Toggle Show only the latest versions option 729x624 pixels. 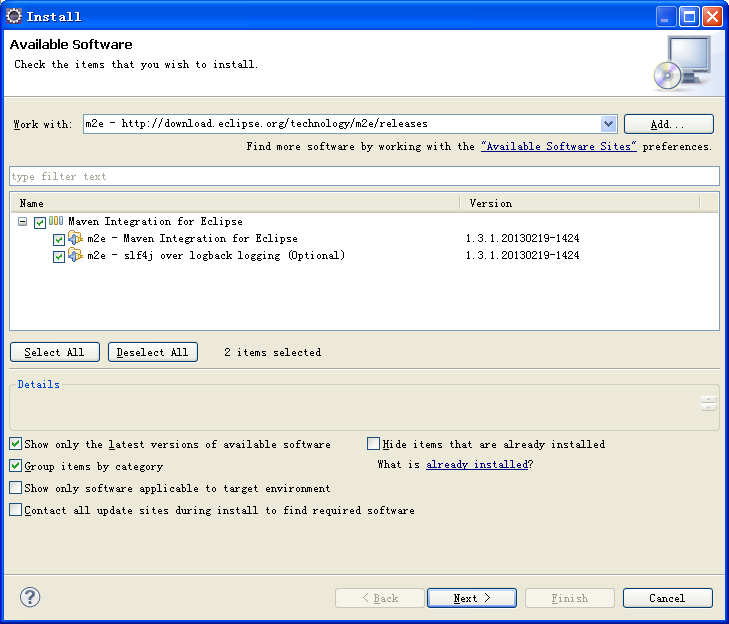pos(15,444)
